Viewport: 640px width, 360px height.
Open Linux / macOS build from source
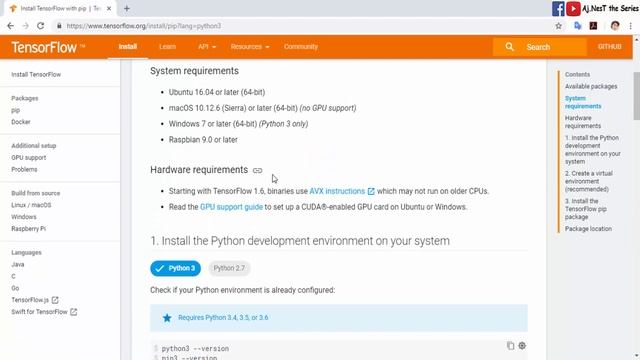31,205
